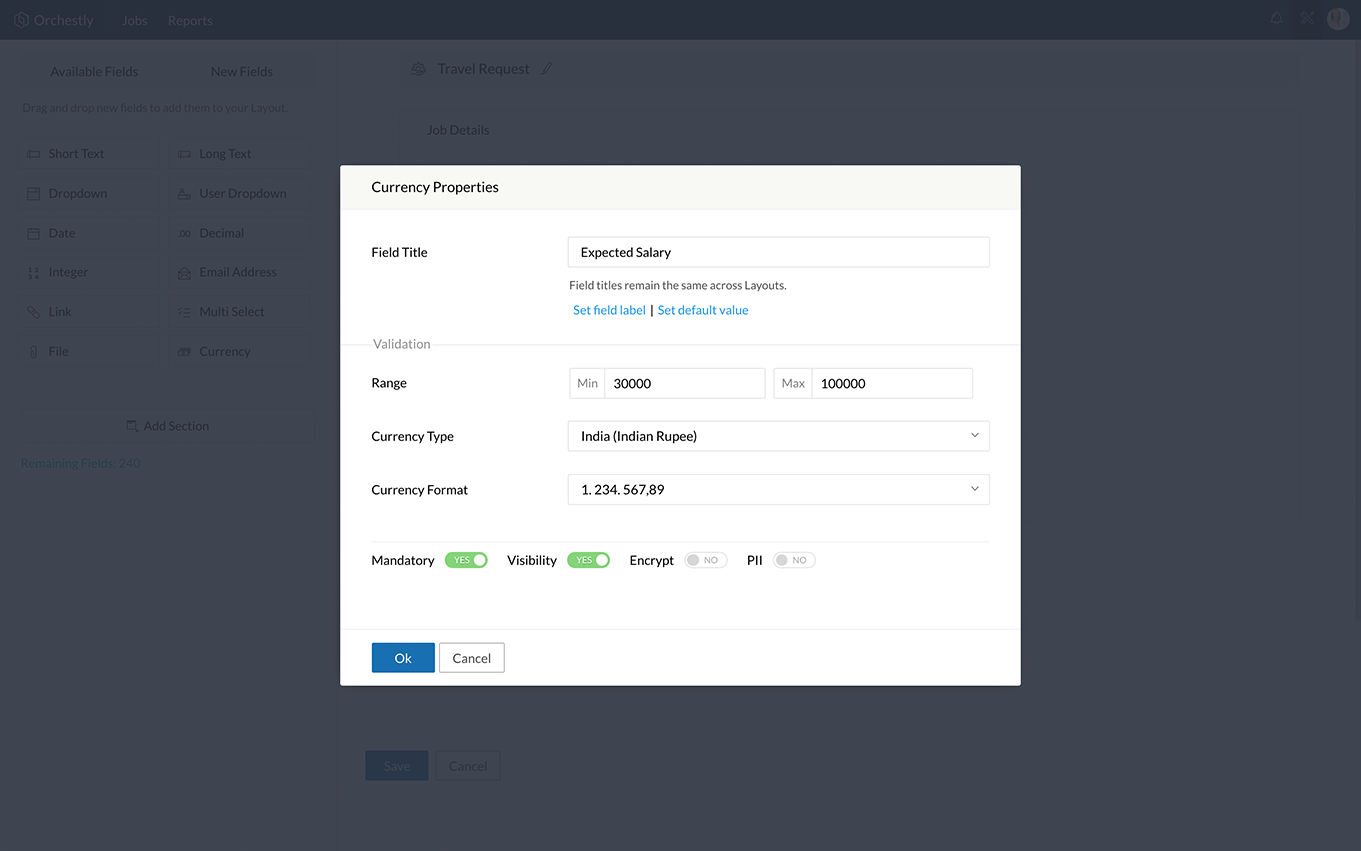Select the User Dropdown field icon
This screenshot has height=851, width=1361.
184,194
